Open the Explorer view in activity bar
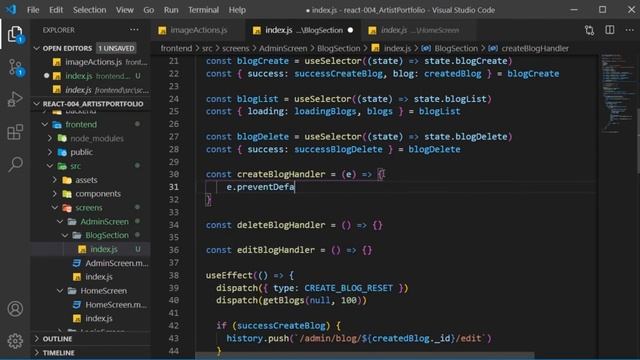 click(15, 34)
